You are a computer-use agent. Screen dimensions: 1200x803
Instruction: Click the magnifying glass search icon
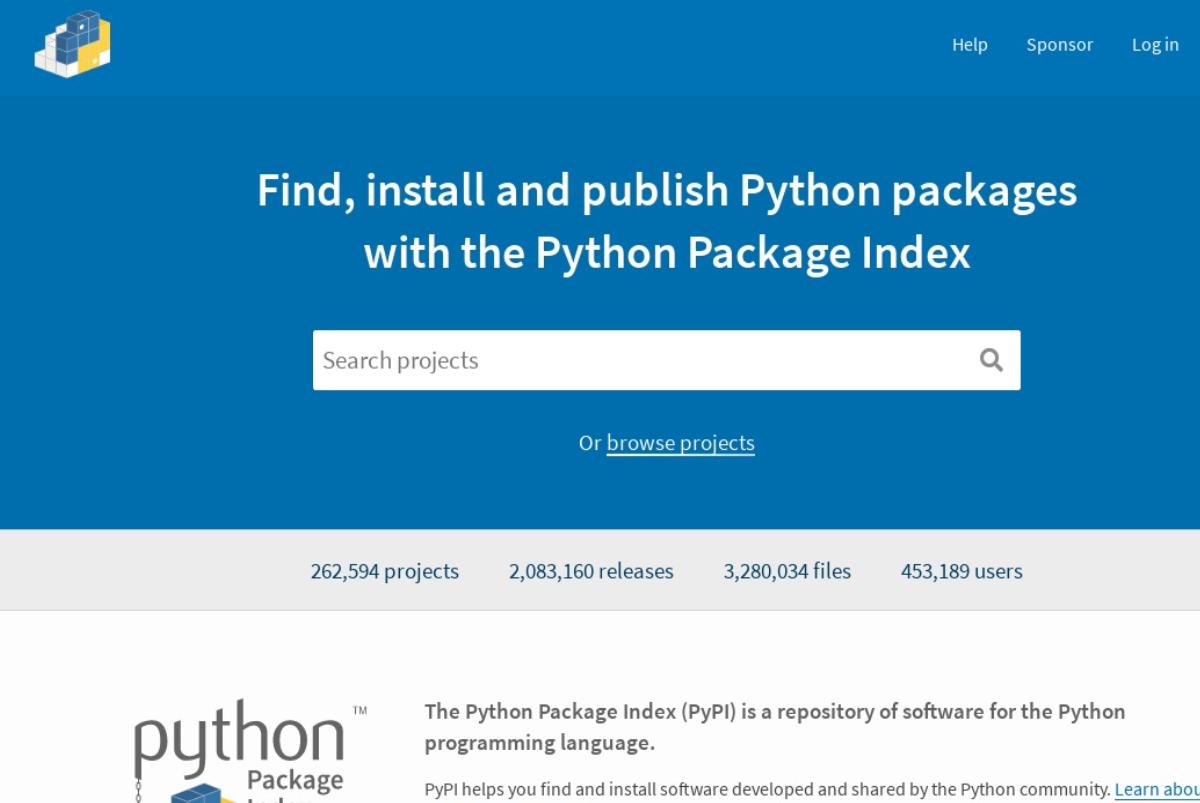991,360
